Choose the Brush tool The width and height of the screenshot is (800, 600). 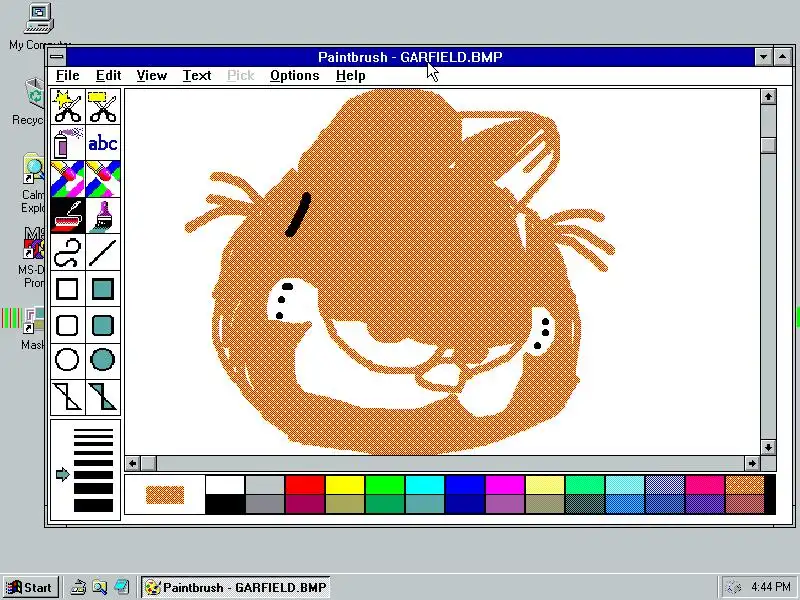[x=103, y=216]
